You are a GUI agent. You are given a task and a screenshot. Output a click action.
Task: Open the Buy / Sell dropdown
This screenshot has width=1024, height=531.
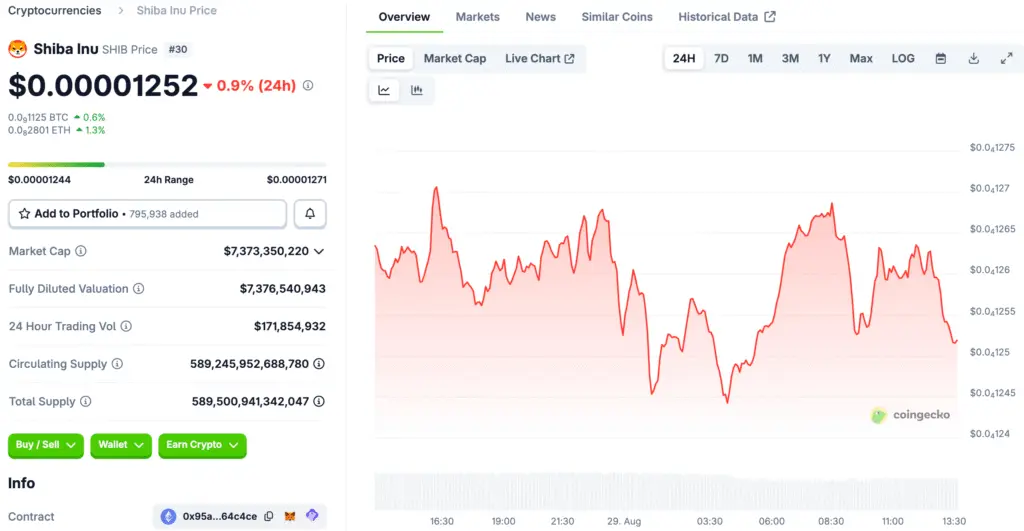[x=46, y=445]
